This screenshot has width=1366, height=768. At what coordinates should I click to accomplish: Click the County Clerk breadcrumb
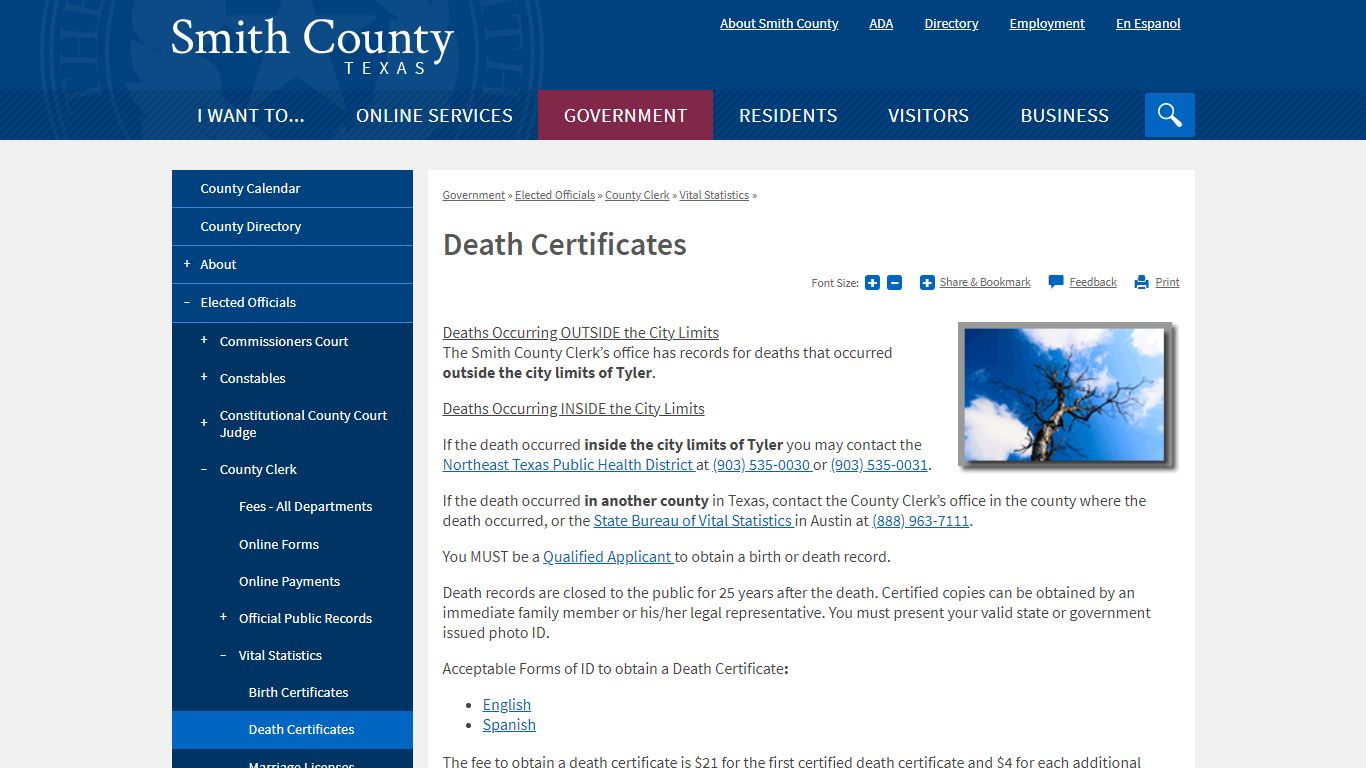click(637, 195)
